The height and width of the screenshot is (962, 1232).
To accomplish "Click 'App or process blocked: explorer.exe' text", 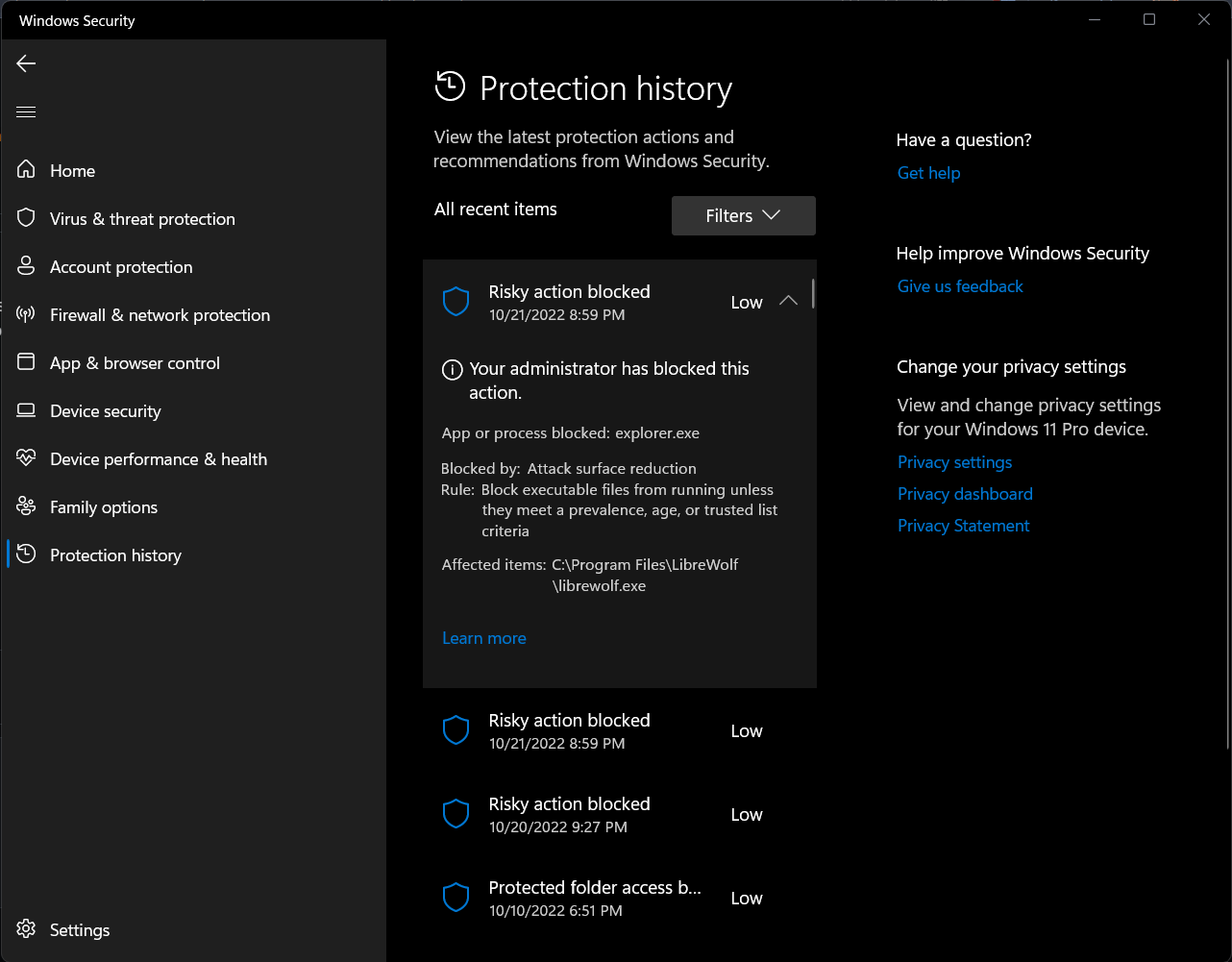I will tap(570, 432).
